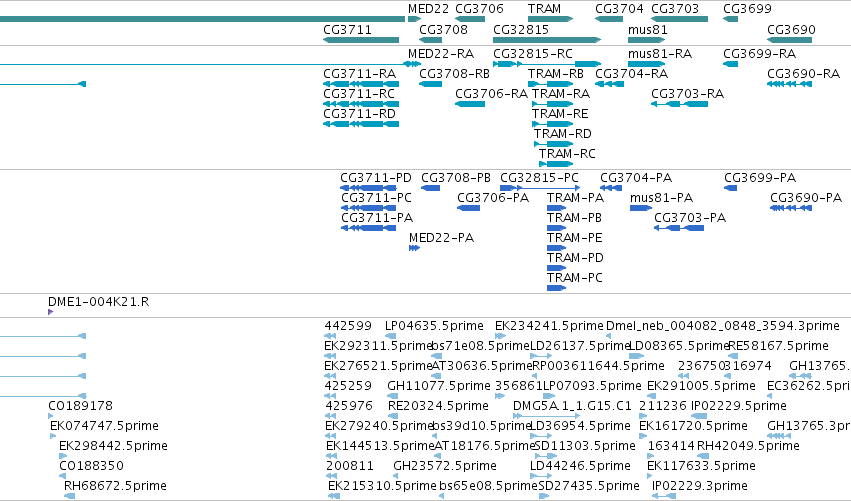Select the TRAM-PB protein
This screenshot has width=851, height=501.
pos(574,218)
